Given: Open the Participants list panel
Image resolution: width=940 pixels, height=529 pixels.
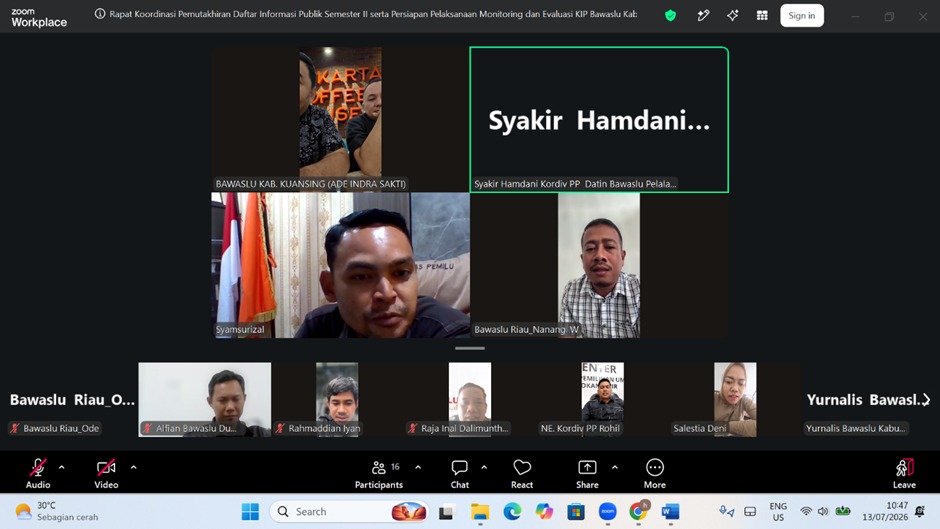Looking at the screenshot, I should click(x=379, y=474).
